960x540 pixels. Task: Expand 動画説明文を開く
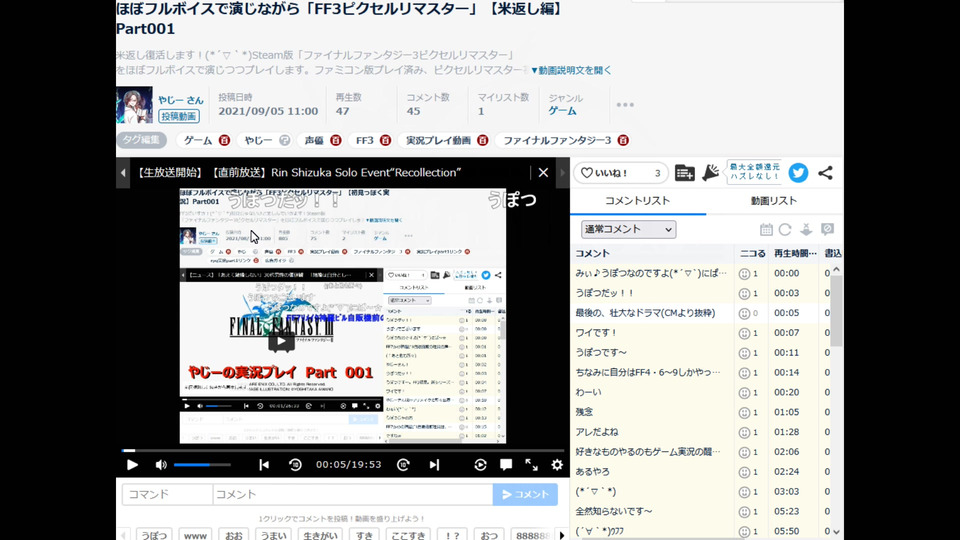point(571,70)
